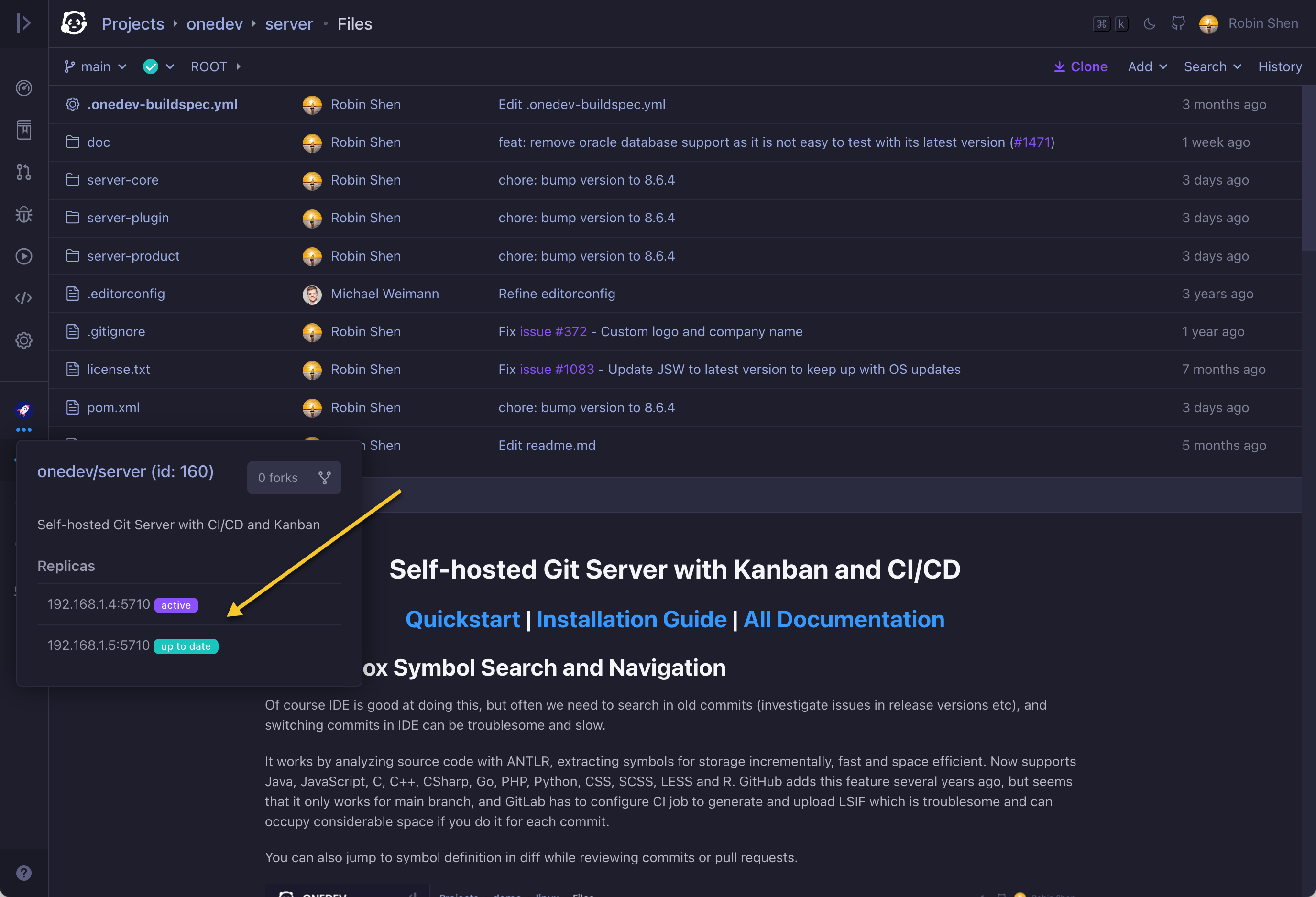The width and height of the screenshot is (1316, 897).
Task: Toggle dark mode with moon icon
Action: [x=1149, y=24]
